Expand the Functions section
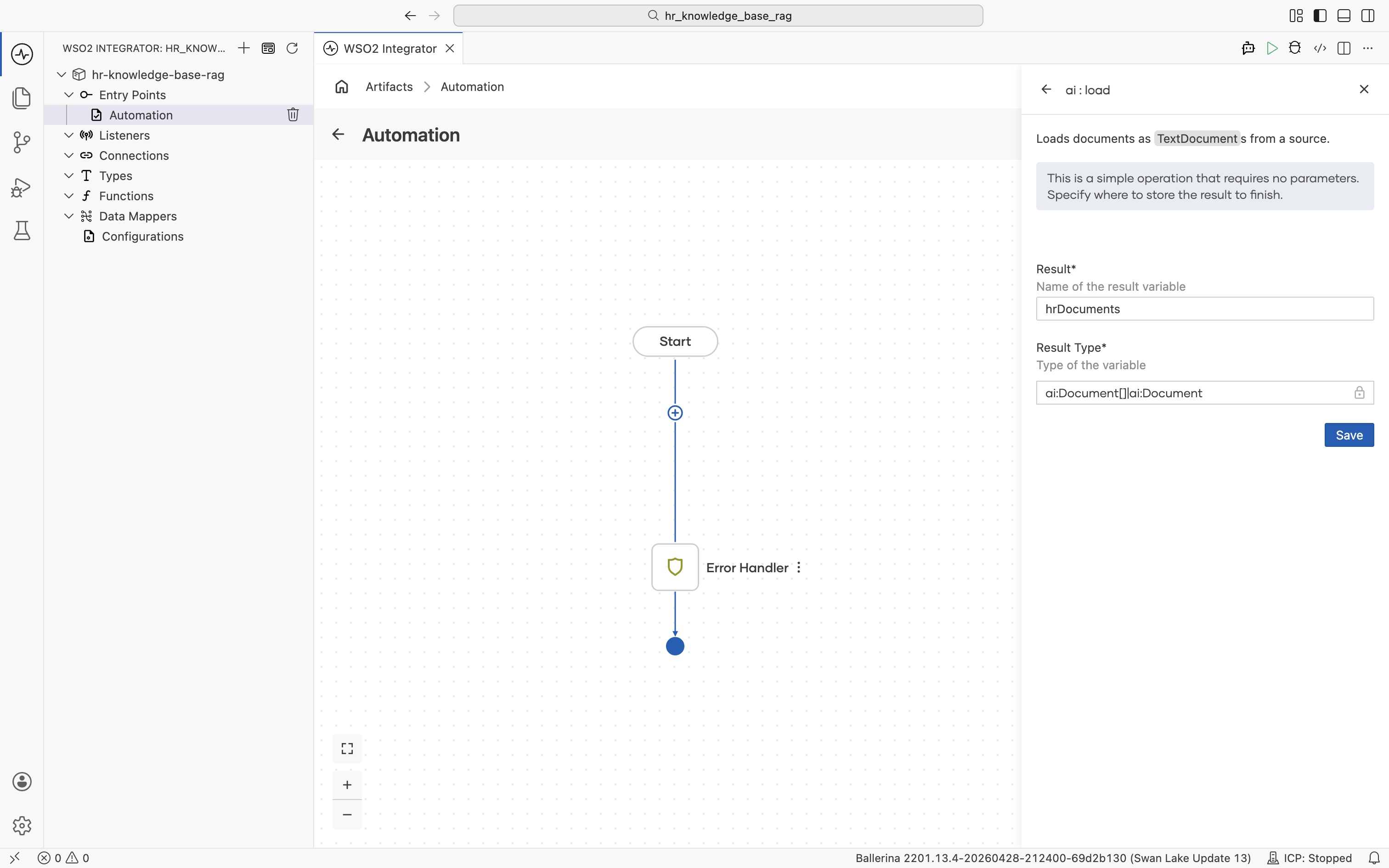This screenshot has width=1389, height=868. 69,196
